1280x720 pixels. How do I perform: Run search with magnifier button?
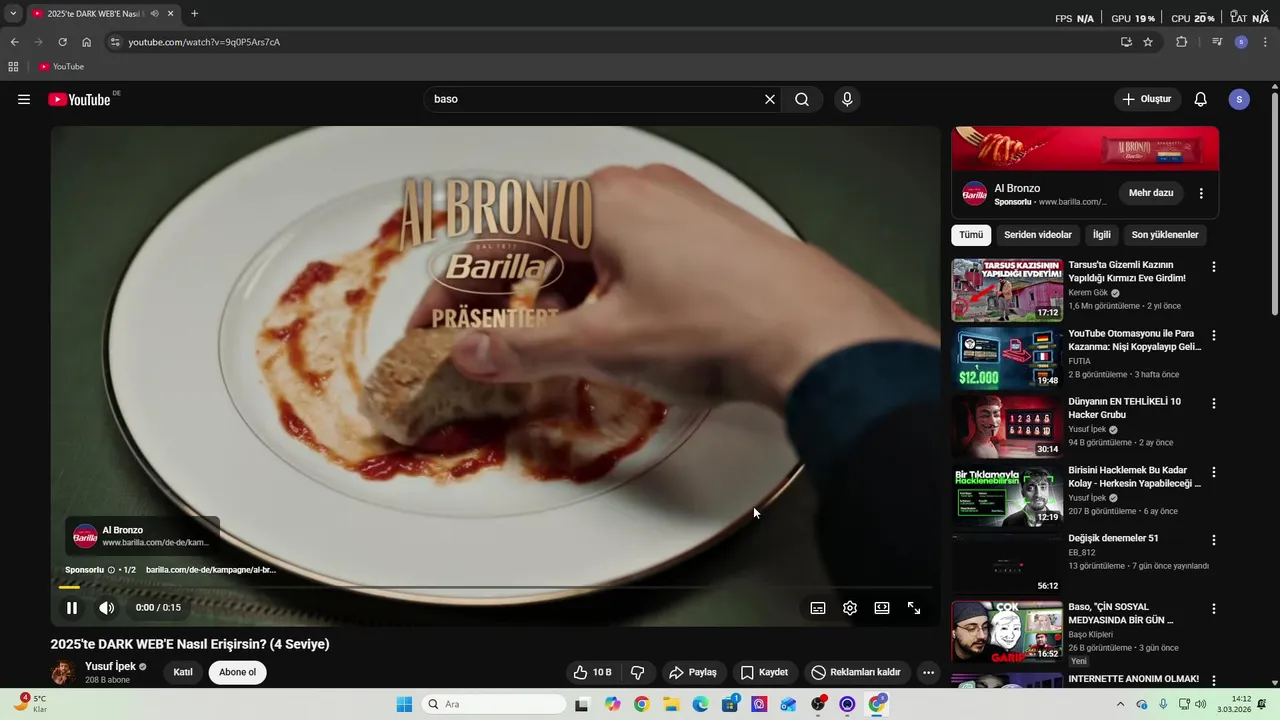point(802,99)
